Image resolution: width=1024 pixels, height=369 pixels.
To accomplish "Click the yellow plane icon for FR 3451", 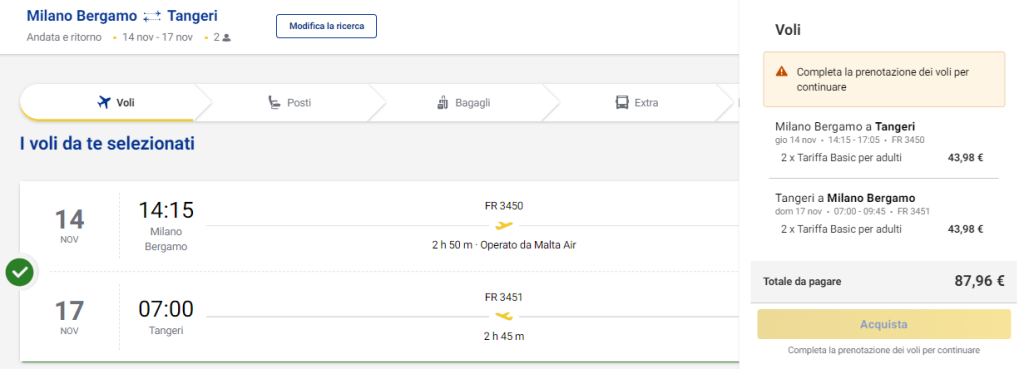I will (504, 317).
